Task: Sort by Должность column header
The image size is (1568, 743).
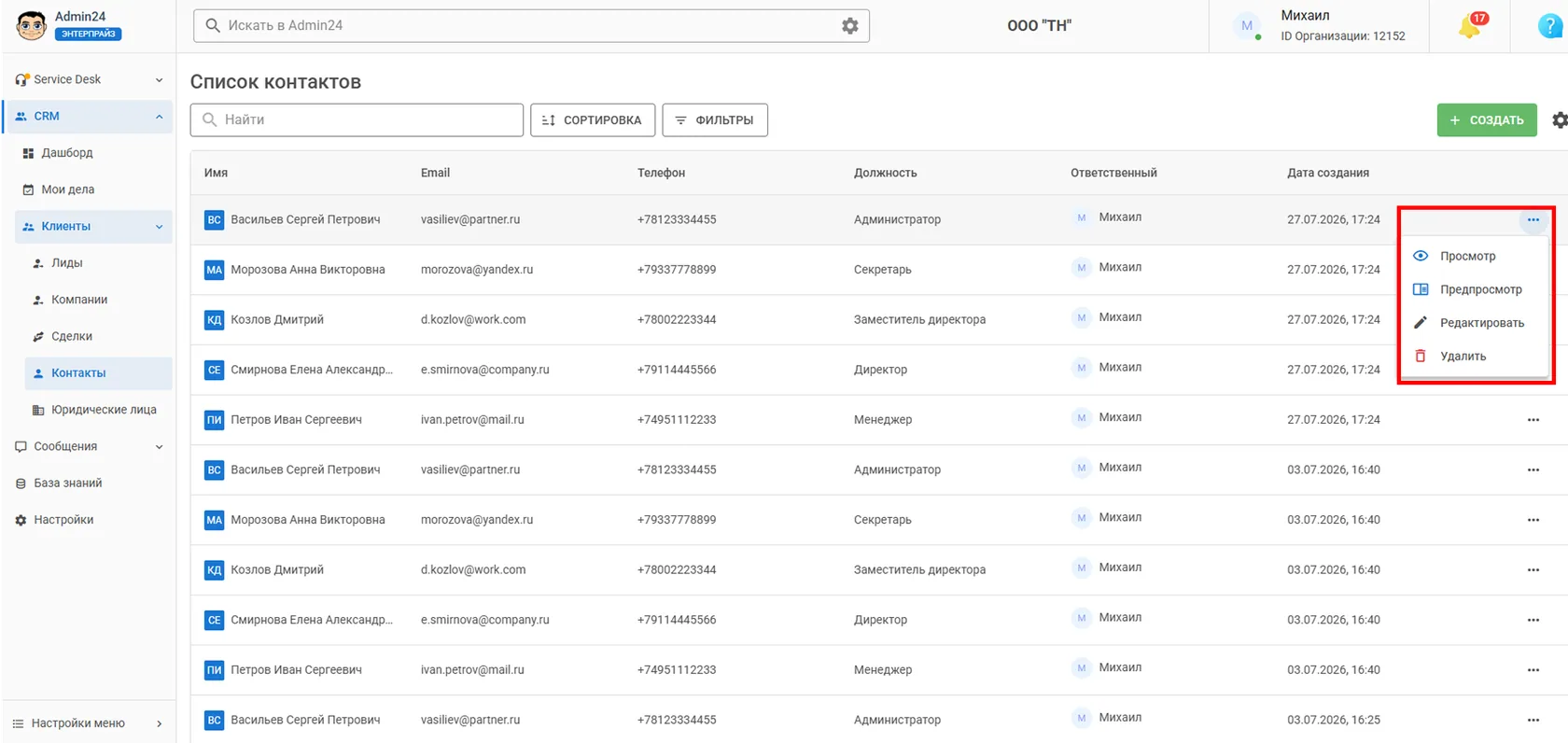Action: 885,173
